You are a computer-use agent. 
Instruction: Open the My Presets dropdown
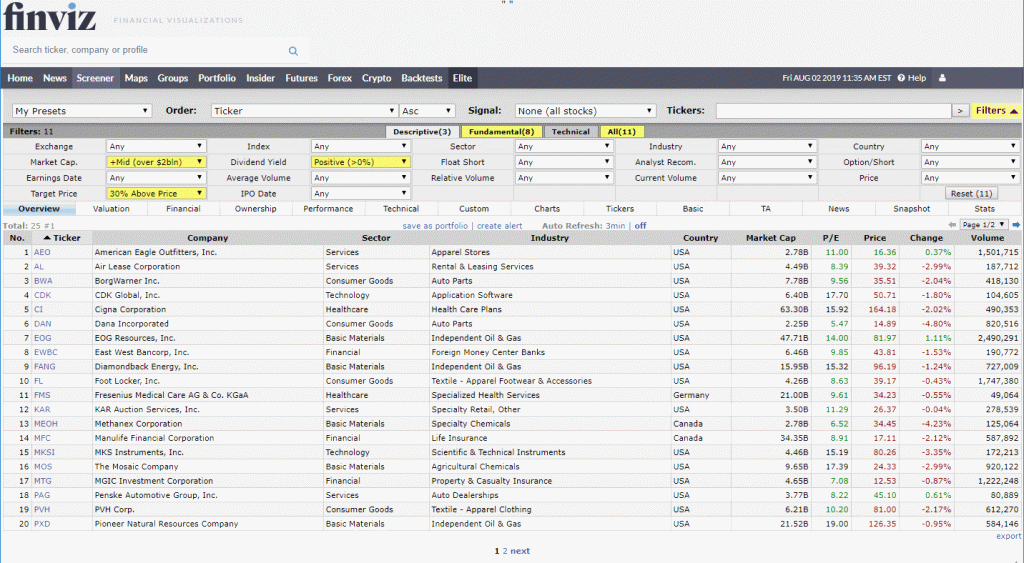[82, 111]
